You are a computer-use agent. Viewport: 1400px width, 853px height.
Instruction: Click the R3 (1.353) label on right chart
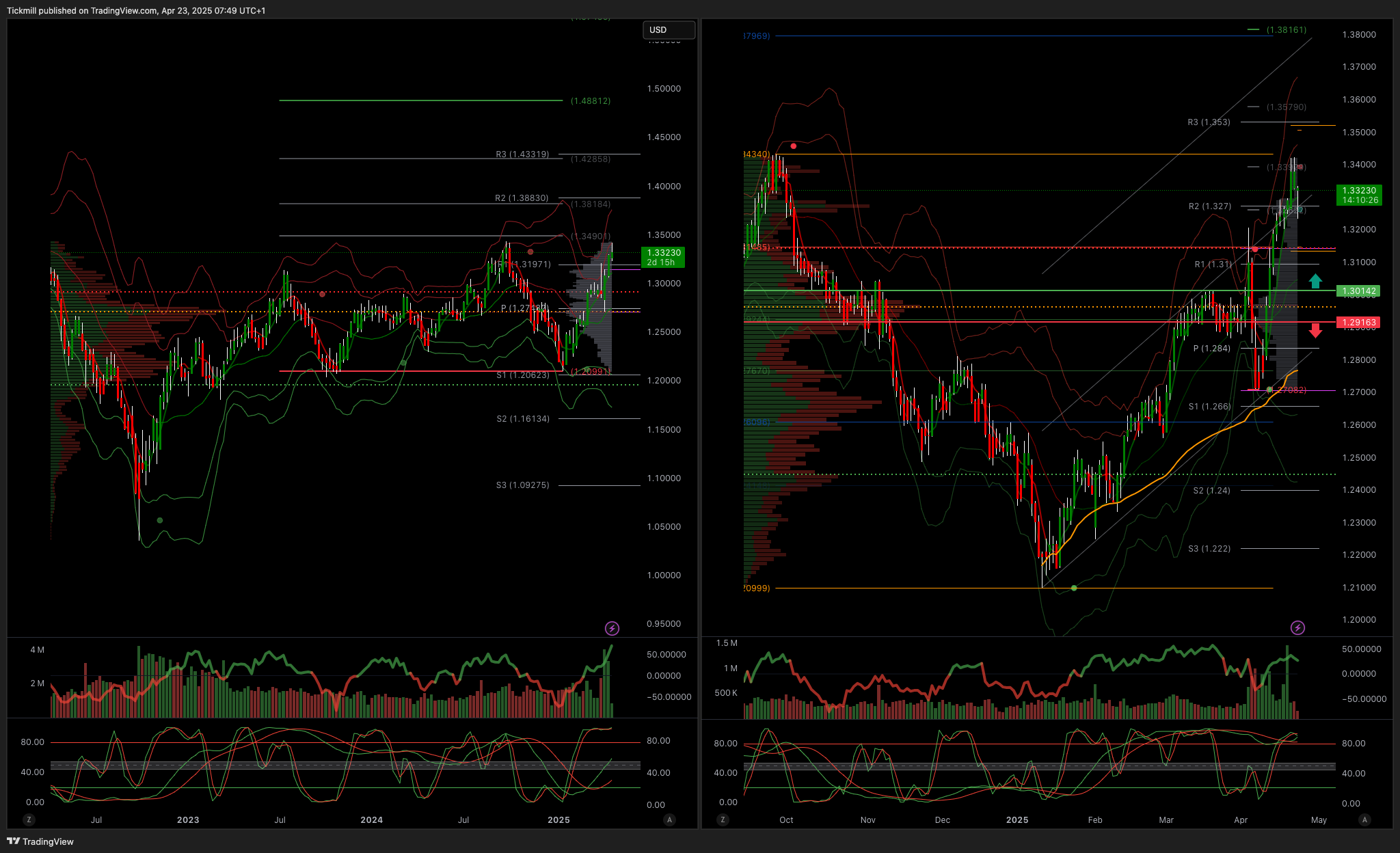coord(1209,122)
